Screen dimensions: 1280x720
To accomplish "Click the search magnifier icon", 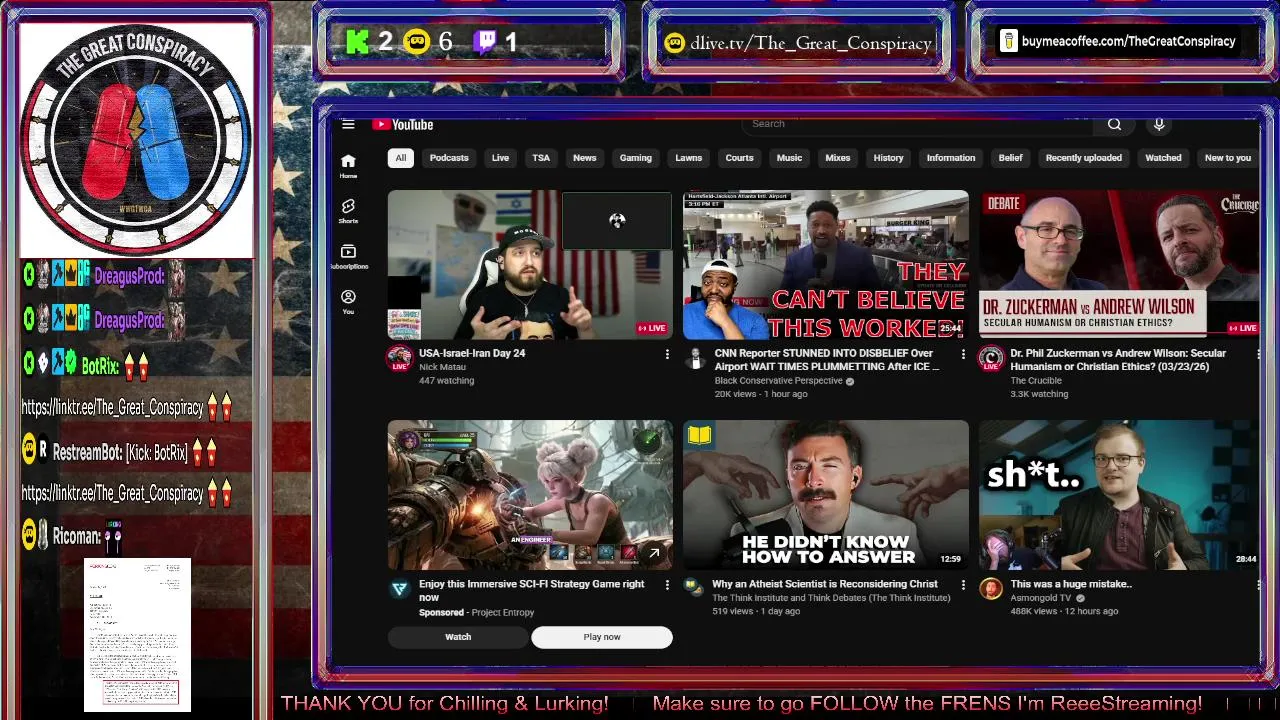I will 1114,124.
